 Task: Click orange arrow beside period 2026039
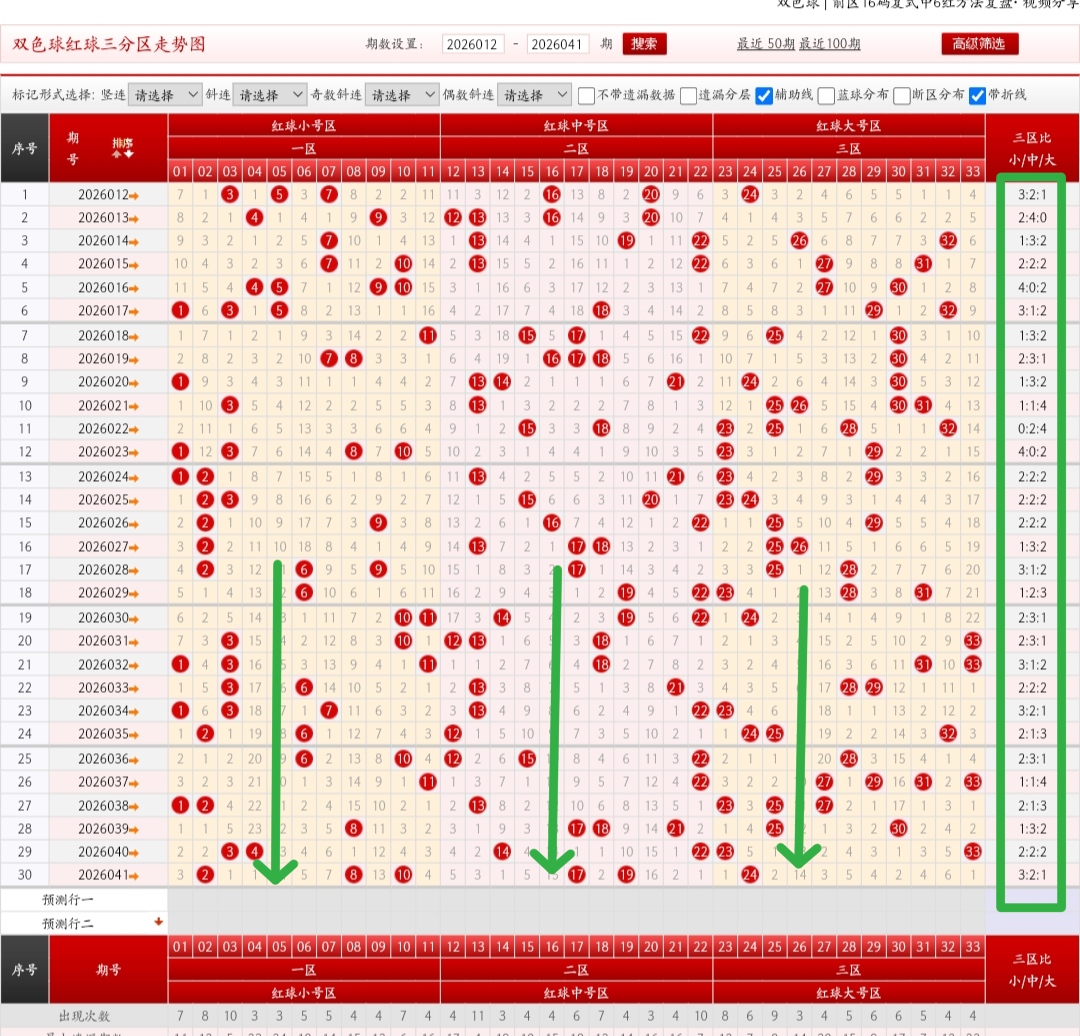134,831
